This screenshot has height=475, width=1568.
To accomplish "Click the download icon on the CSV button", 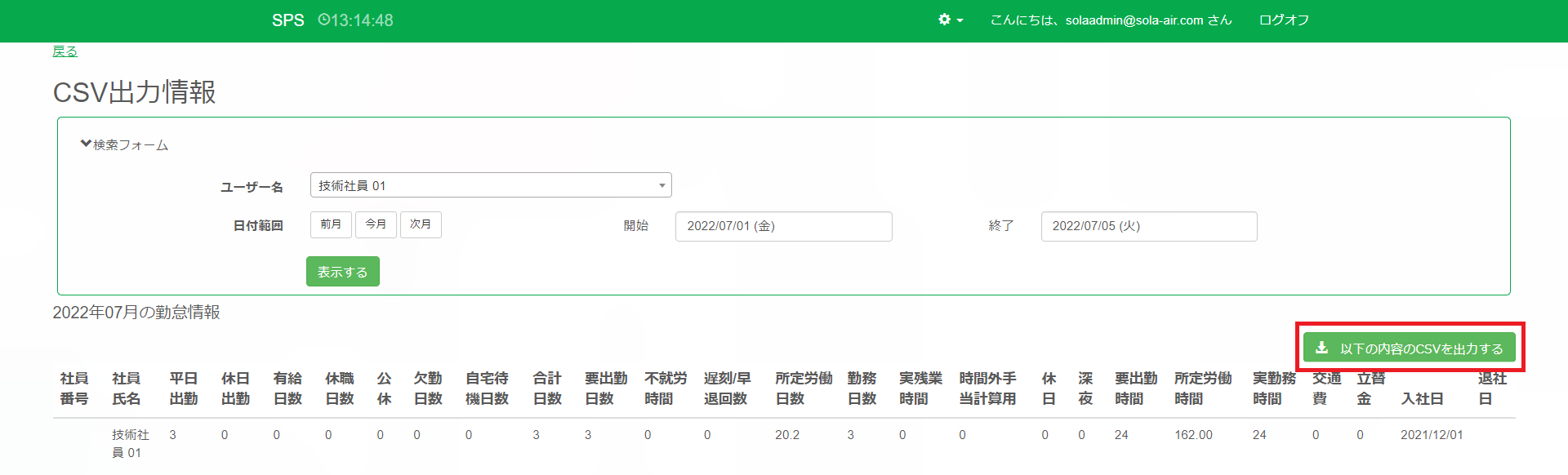I will pyautogui.click(x=1321, y=348).
